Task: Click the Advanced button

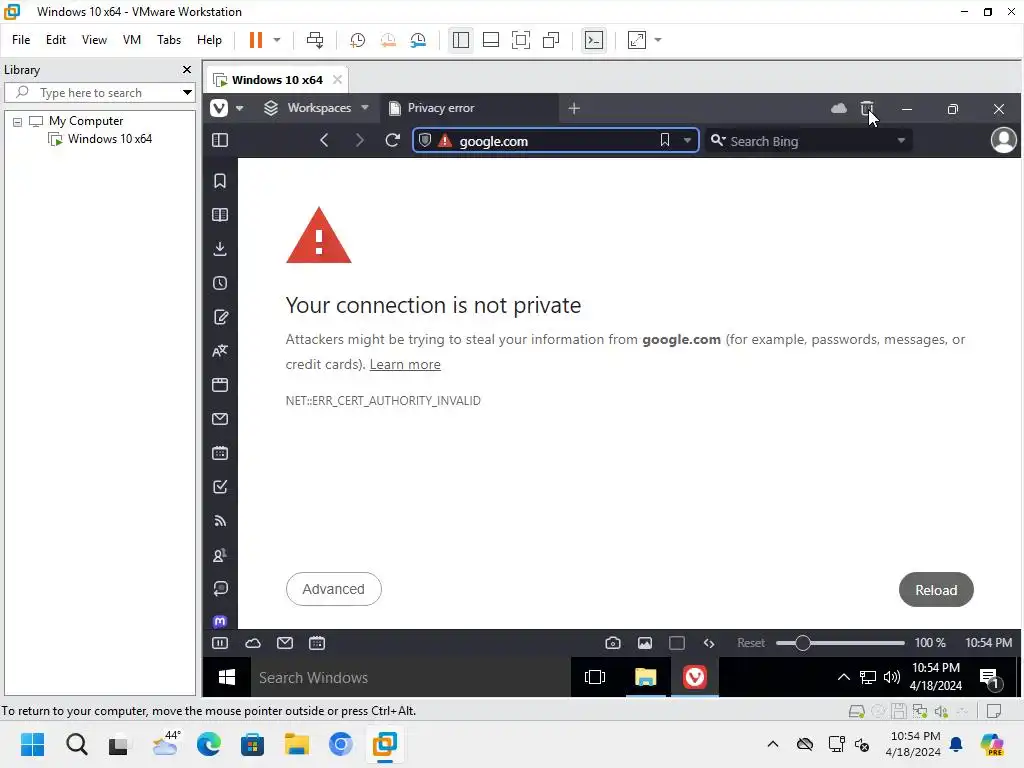Action: [x=334, y=589]
